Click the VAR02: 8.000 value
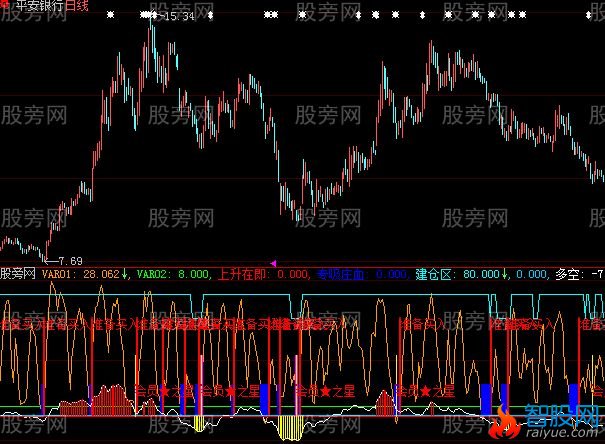The width and height of the screenshot is (605, 444). click(173, 274)
